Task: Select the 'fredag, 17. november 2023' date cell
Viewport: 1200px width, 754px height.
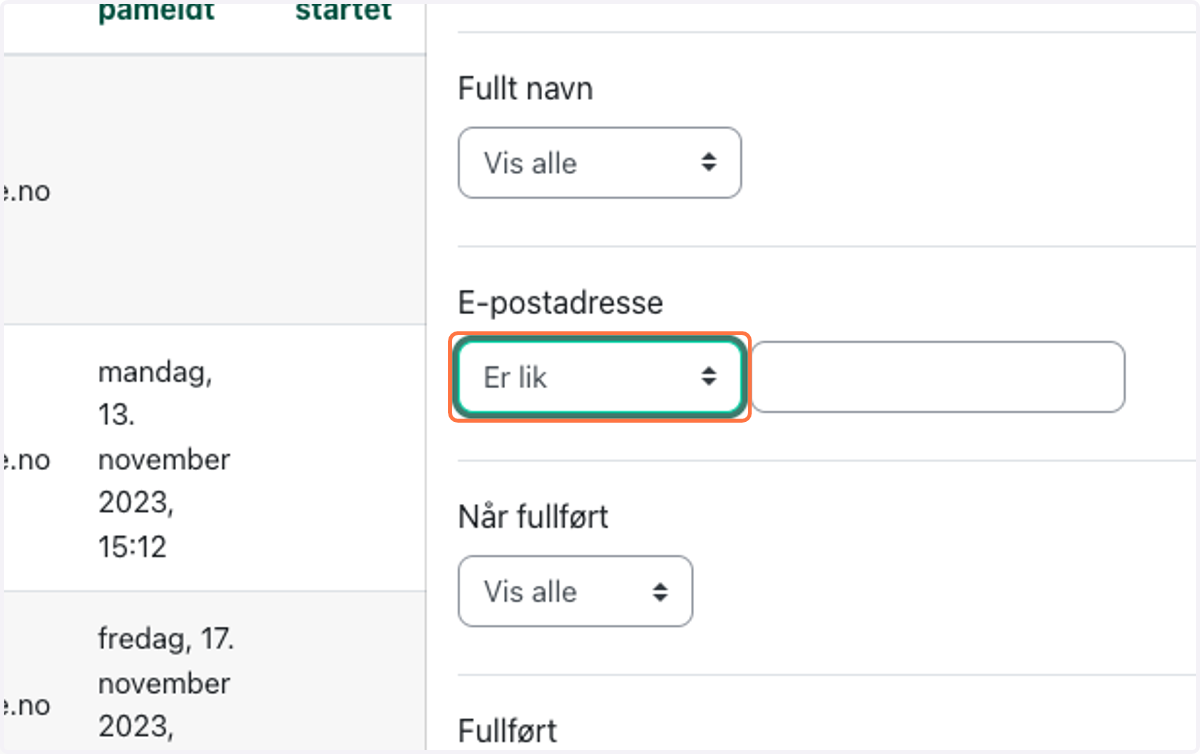Action: coord(166,684)
